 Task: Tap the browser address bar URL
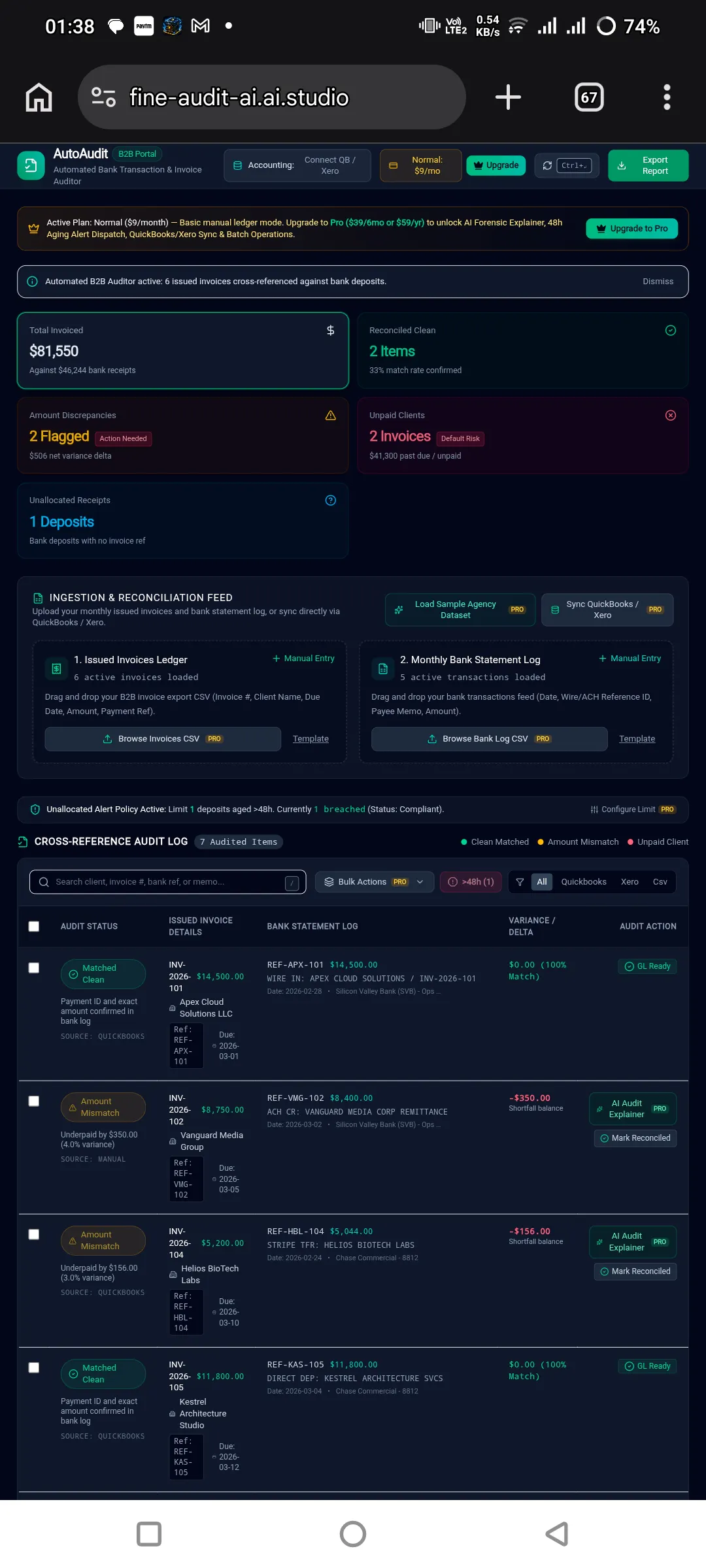coord(272,97)
